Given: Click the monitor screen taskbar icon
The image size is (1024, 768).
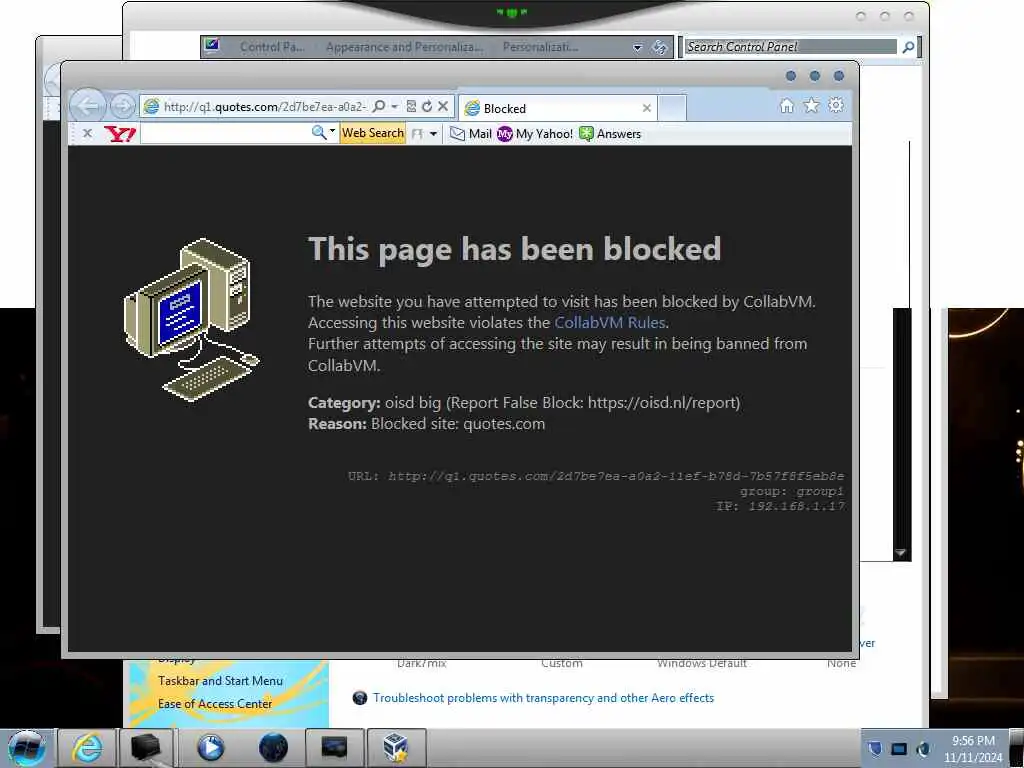Looking at the screenshot, I should pos(334,748).
